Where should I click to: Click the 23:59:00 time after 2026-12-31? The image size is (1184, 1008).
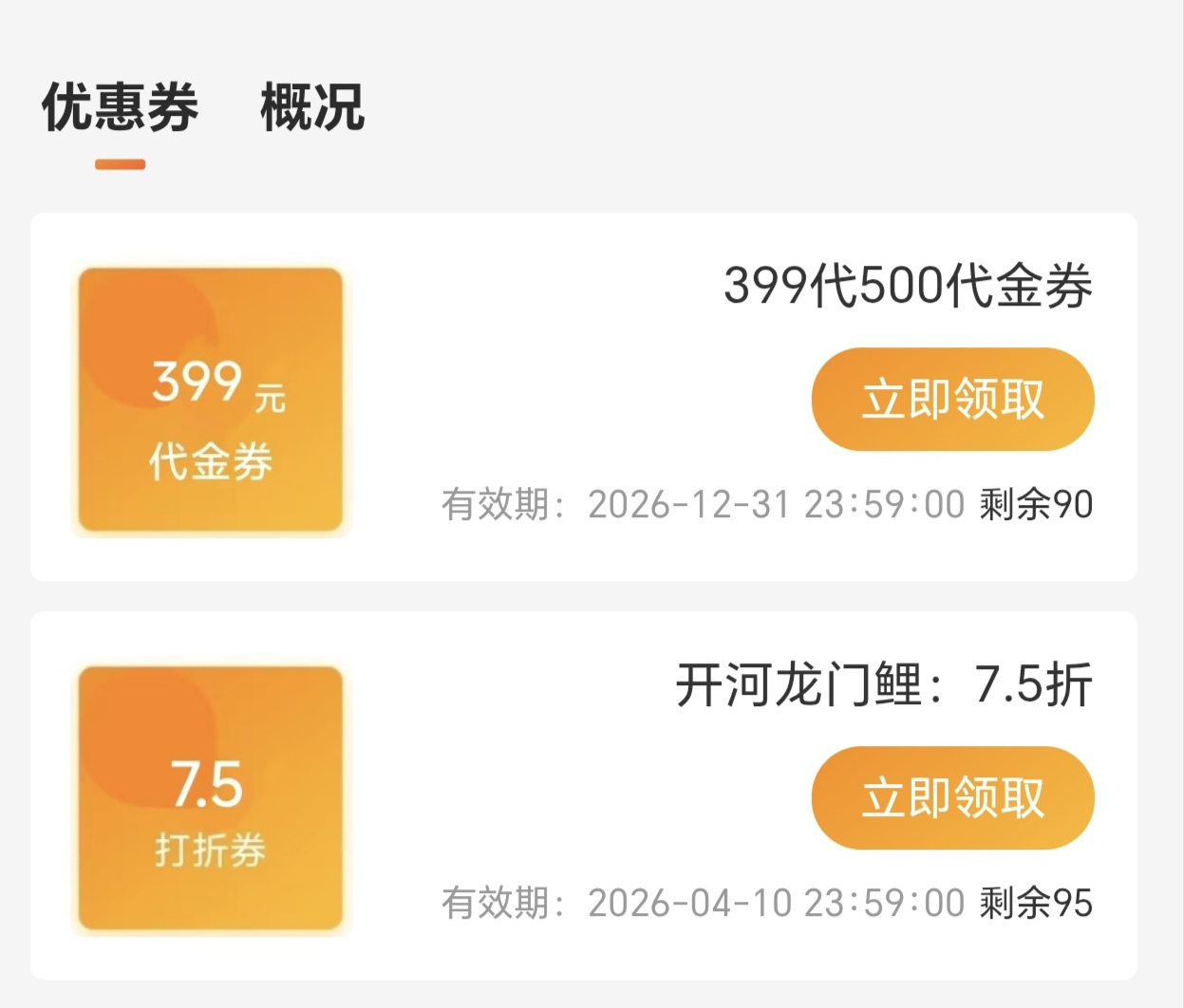tap(884, 505)
